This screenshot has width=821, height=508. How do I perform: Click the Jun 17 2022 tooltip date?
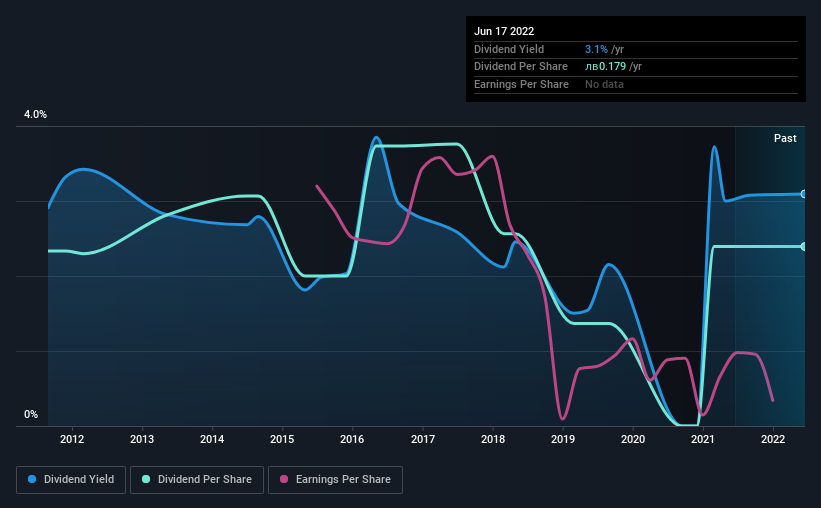click(504, 31)
